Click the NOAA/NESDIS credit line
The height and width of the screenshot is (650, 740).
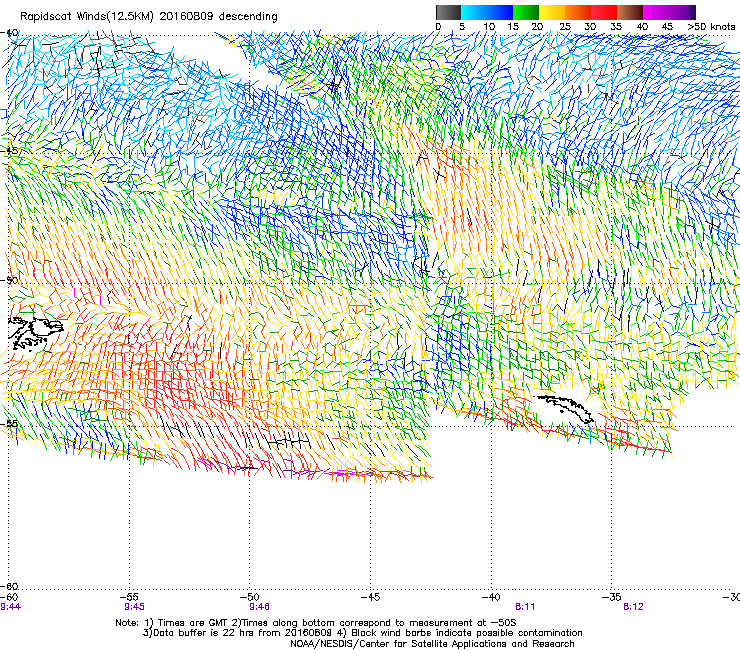432,644
